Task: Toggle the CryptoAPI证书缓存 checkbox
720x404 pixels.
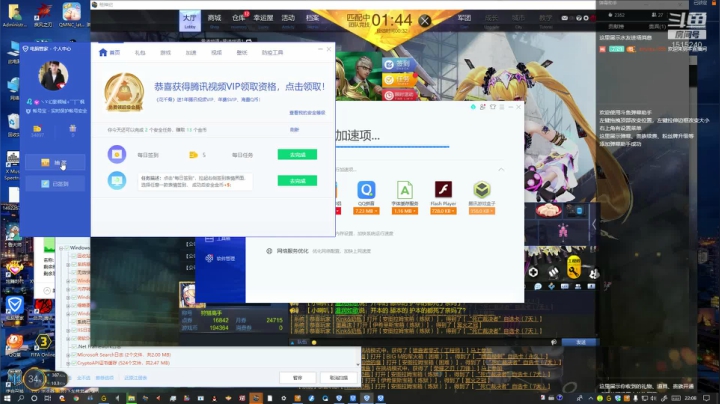Action: 73,363
